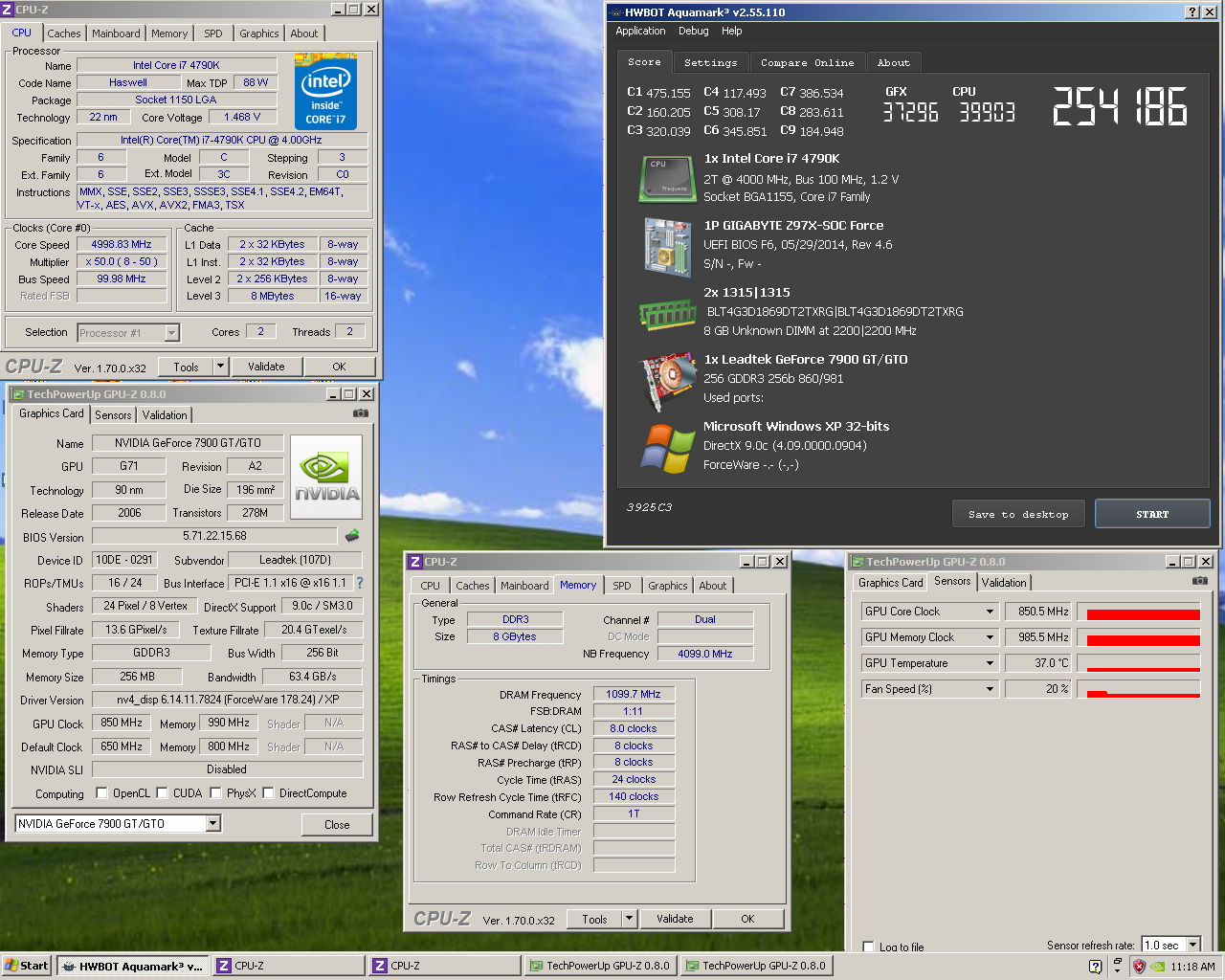The width and height of the screenshot is (1225, 980).
Task: Click the Windows flag icon in Aquamark
Action: (x=667, y=448)
